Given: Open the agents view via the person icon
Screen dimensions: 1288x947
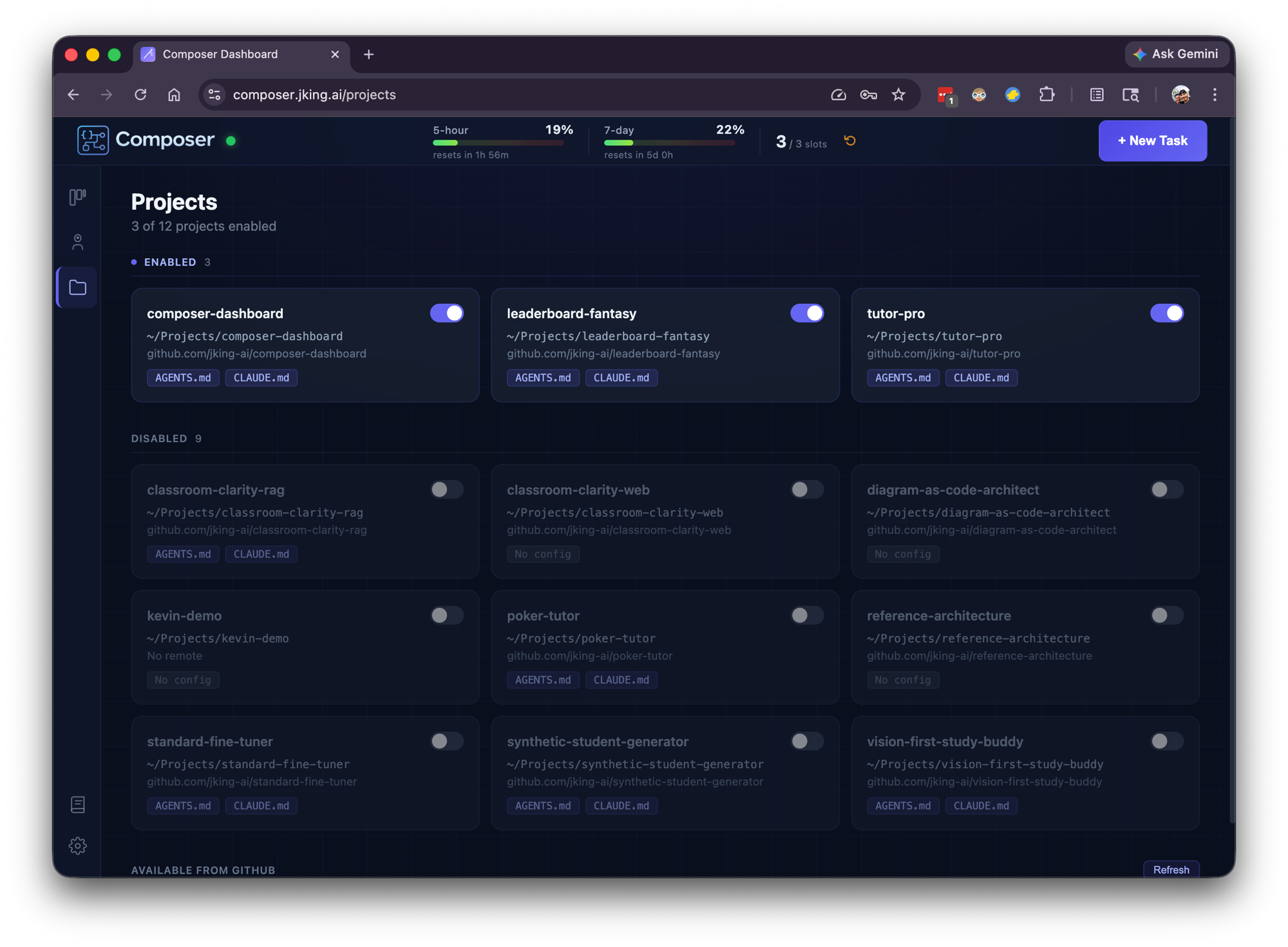Looking at the screenshot, I should click(77, 242).
